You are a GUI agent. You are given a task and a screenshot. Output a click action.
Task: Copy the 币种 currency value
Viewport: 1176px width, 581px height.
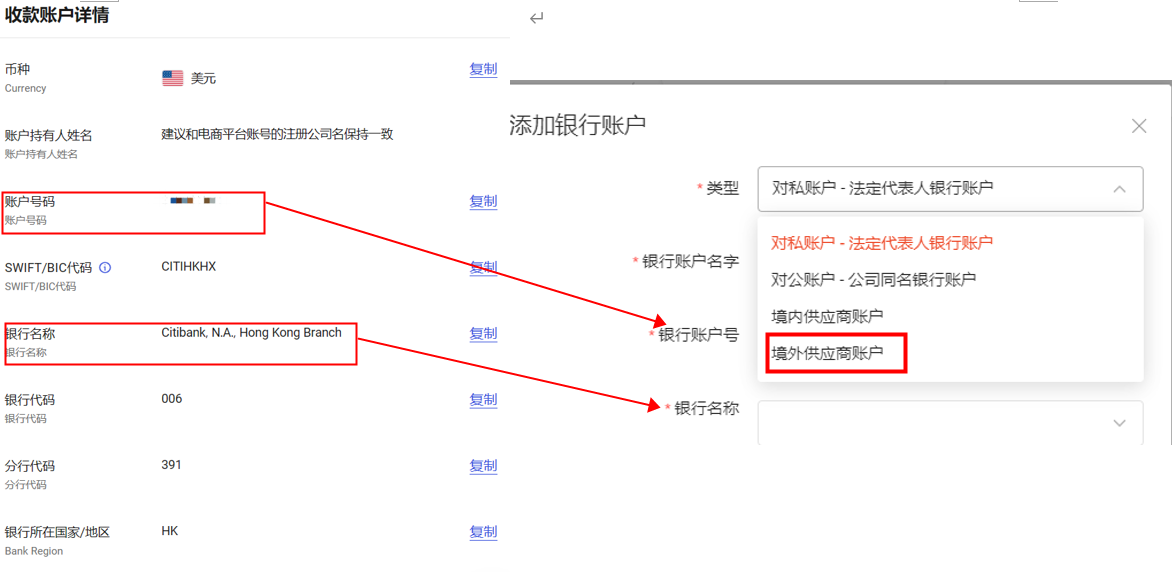coord(483,69)
